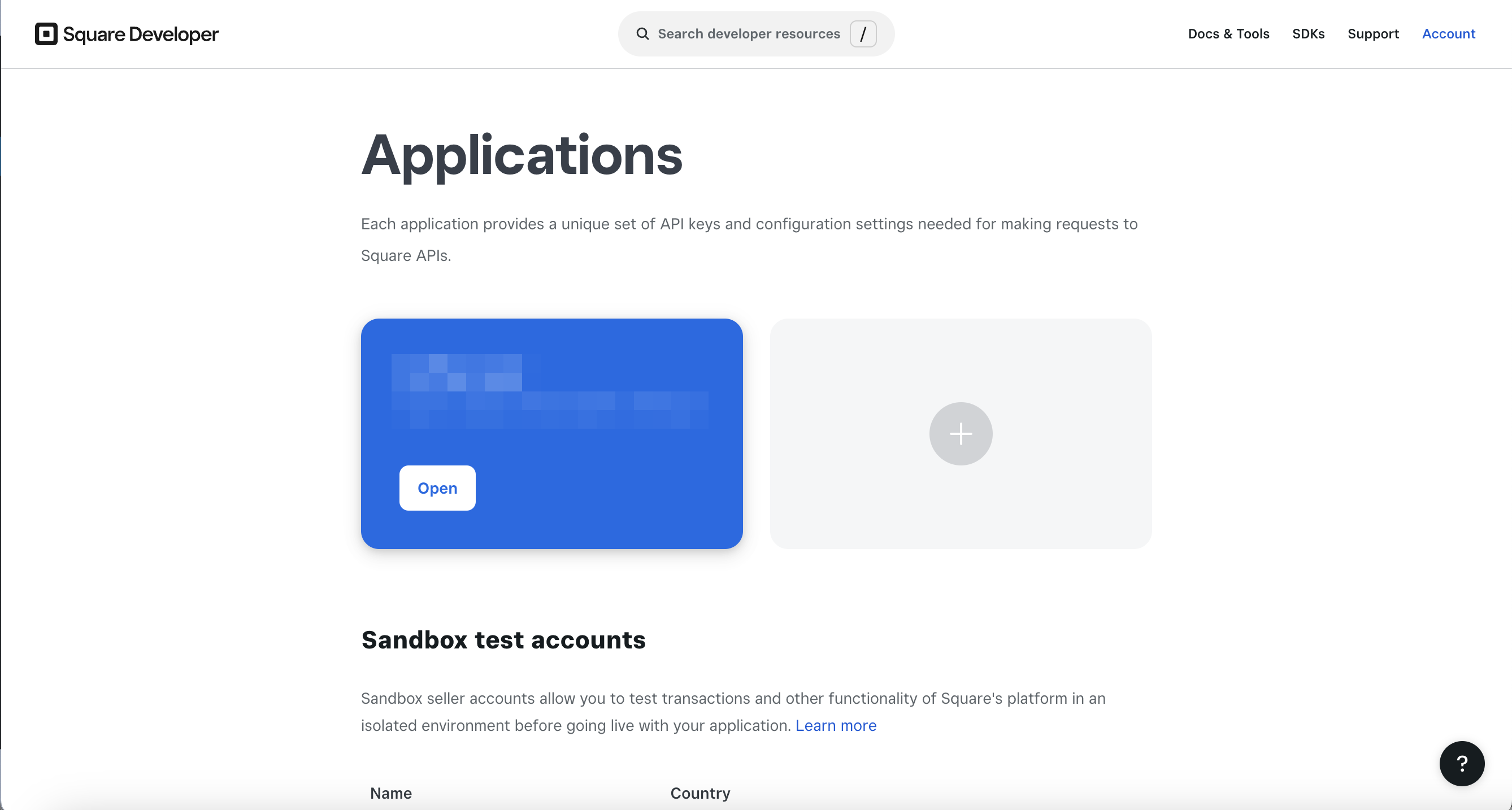The height and width of the screenshot is (810, 1512).
Task: Open the Account menu
Action: point(1448,34)
